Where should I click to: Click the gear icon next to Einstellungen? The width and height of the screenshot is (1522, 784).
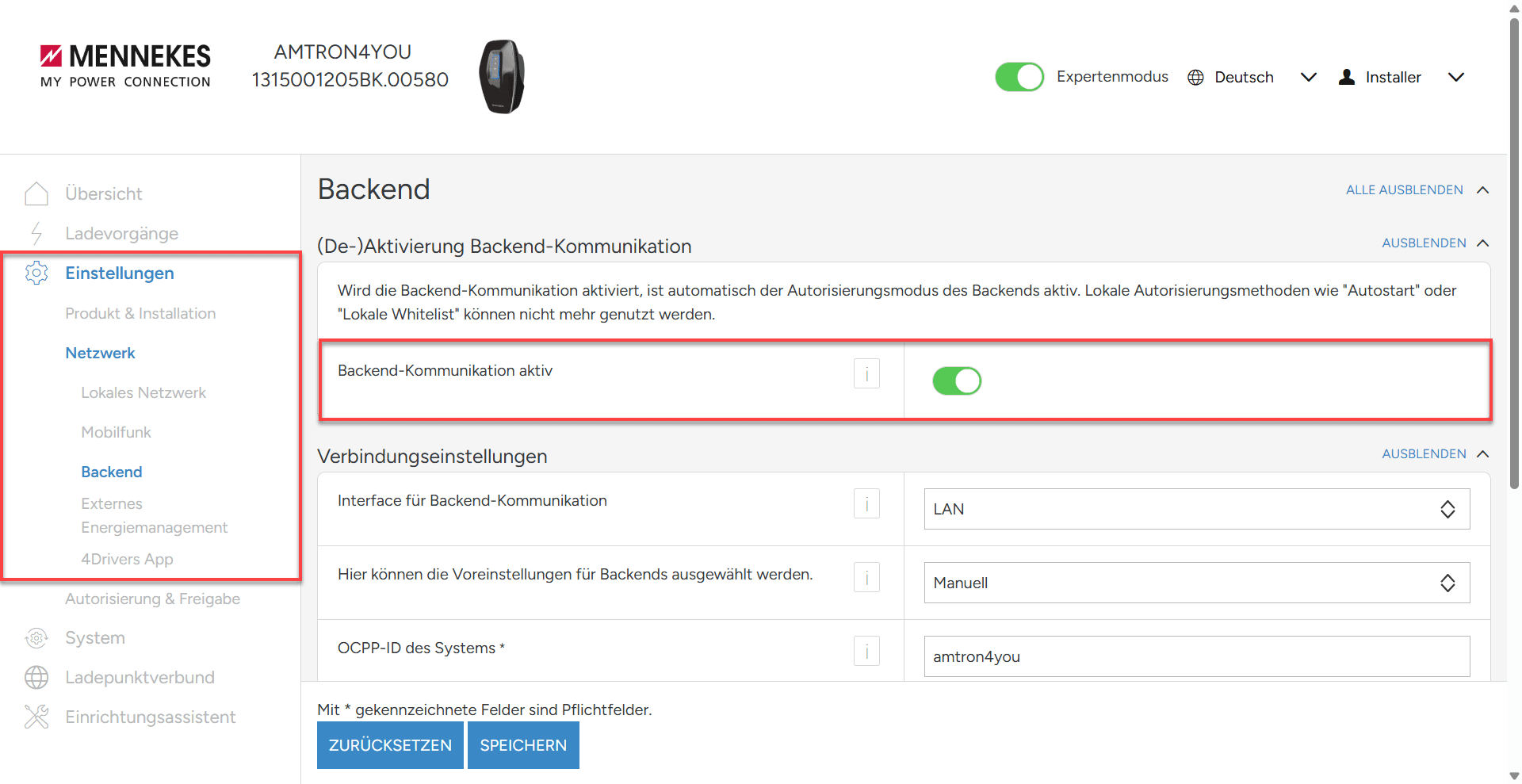tap(36, 273)
